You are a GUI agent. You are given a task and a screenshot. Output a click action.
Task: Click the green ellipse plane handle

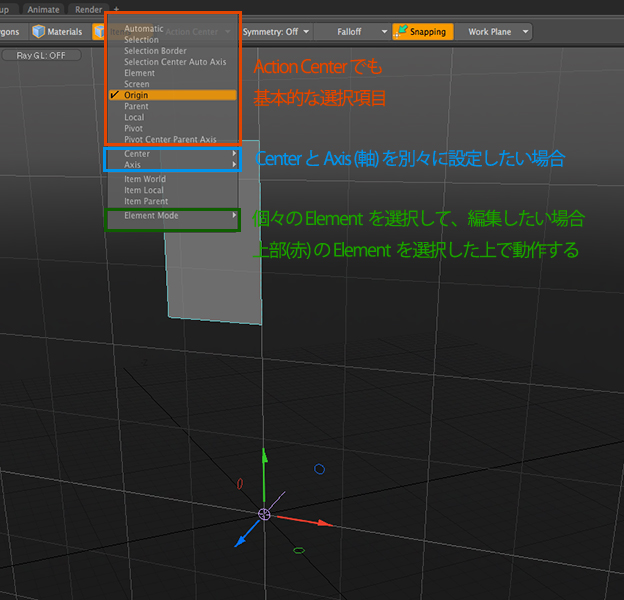[299, 550]
